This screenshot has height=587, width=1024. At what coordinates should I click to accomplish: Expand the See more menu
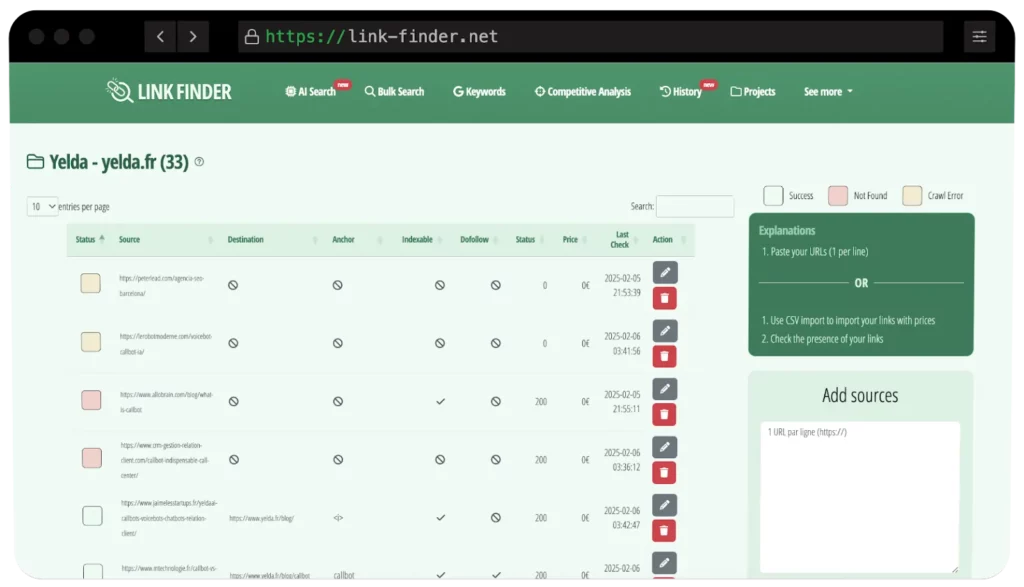click(x=827, y=91)
